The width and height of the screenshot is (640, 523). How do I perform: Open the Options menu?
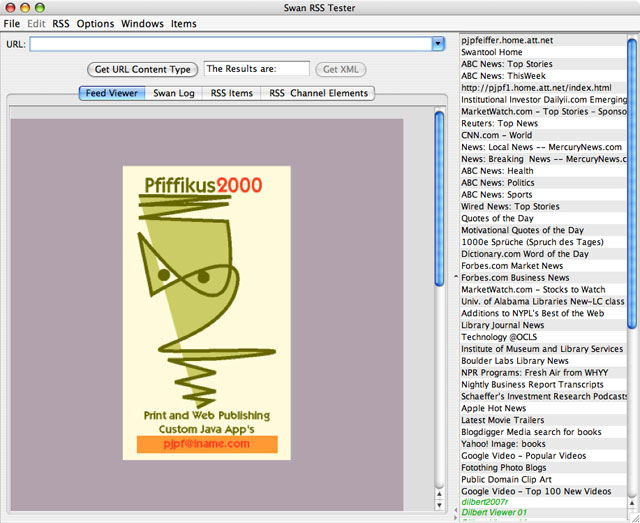coord(96,23)
